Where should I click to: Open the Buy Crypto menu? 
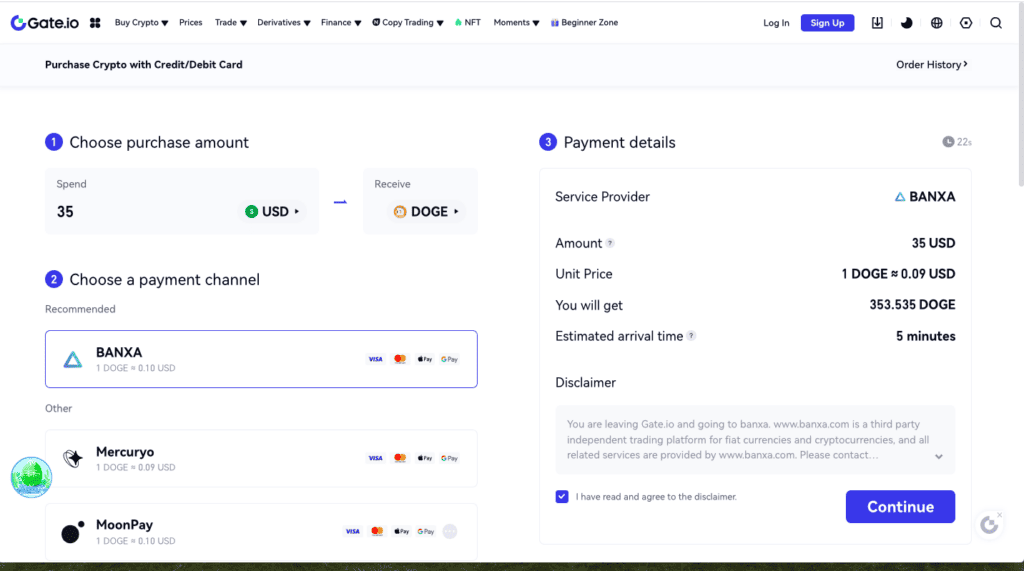click(142, 22)
